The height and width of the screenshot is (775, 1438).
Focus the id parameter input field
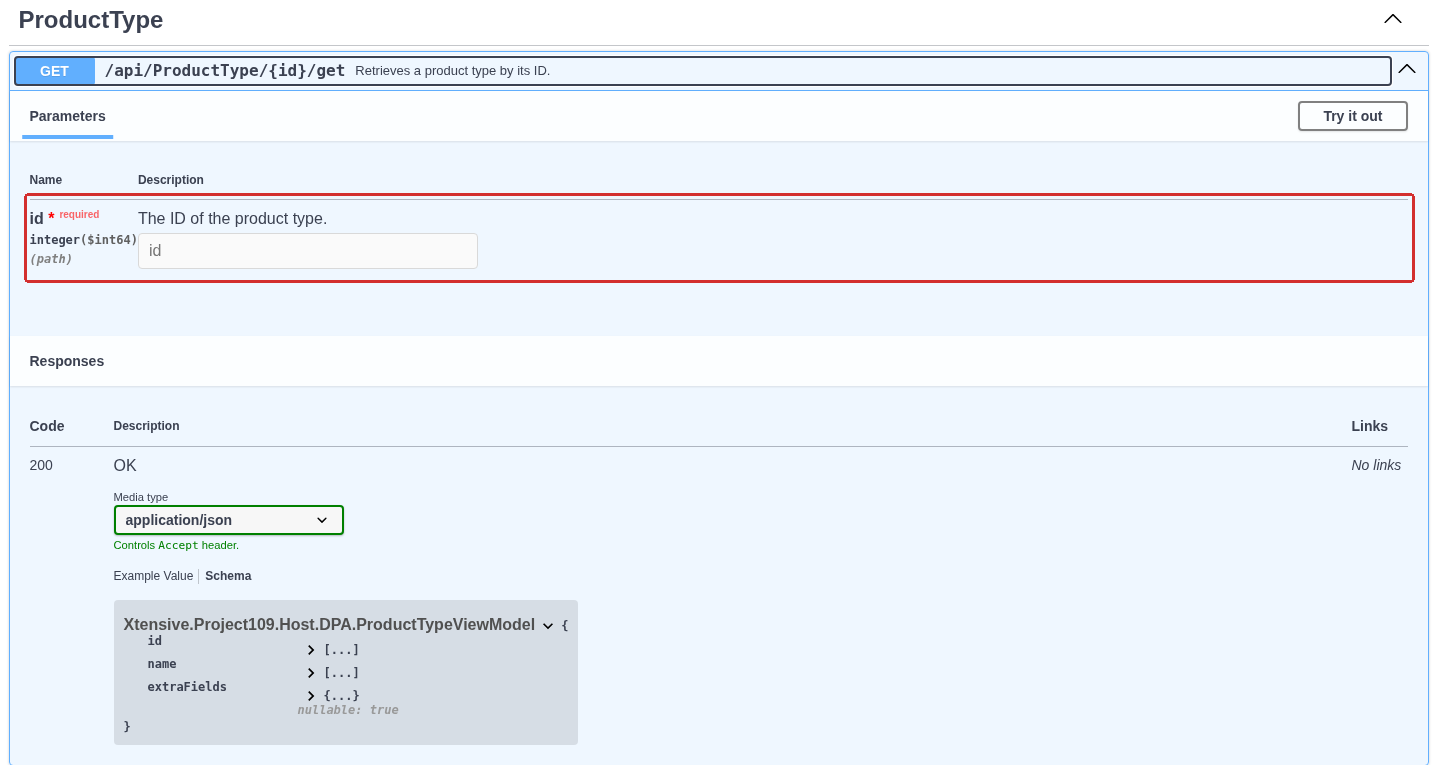pos(308,251)
